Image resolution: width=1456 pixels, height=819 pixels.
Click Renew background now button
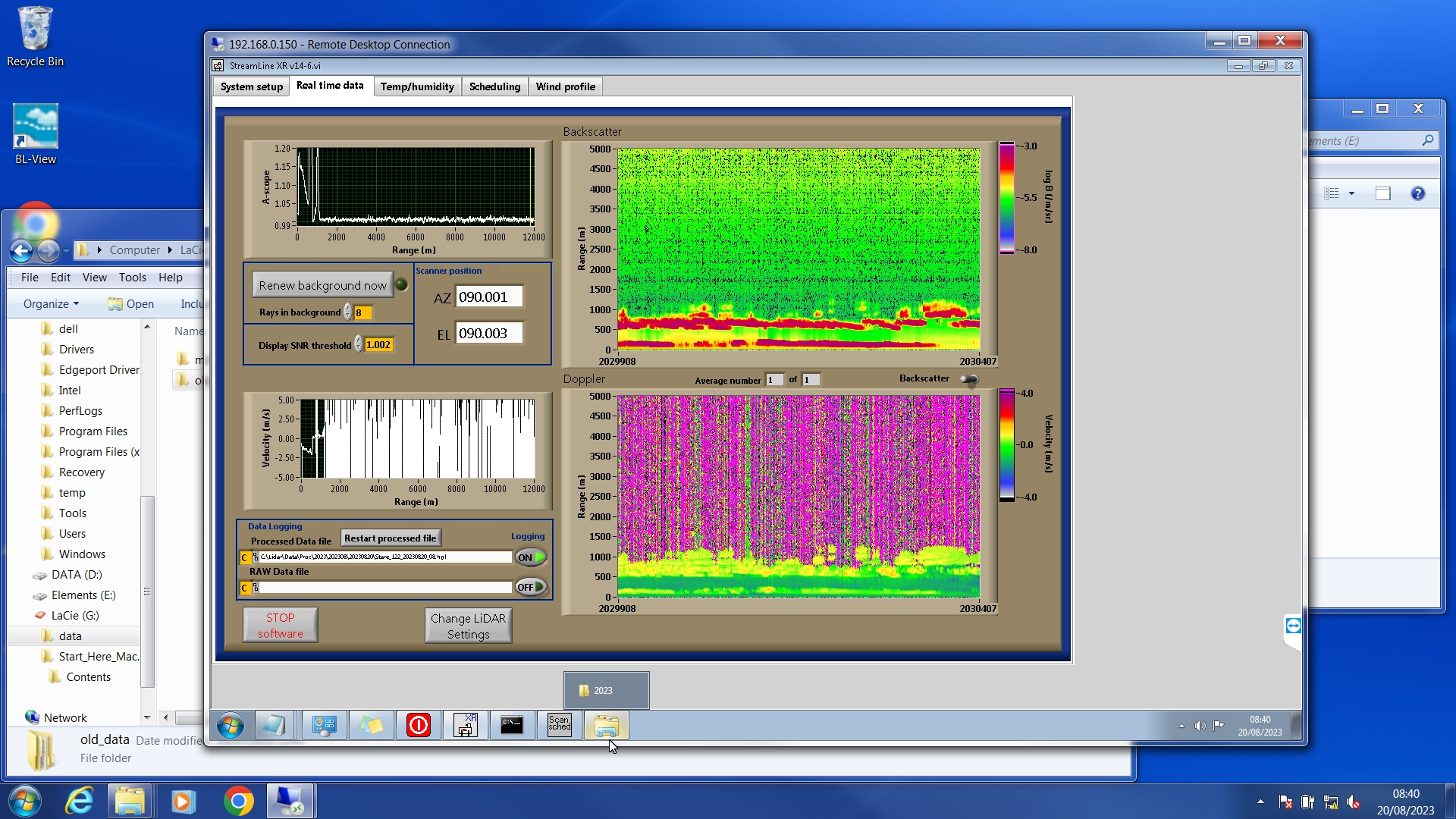pyautogui.click(x=322, y=286)
